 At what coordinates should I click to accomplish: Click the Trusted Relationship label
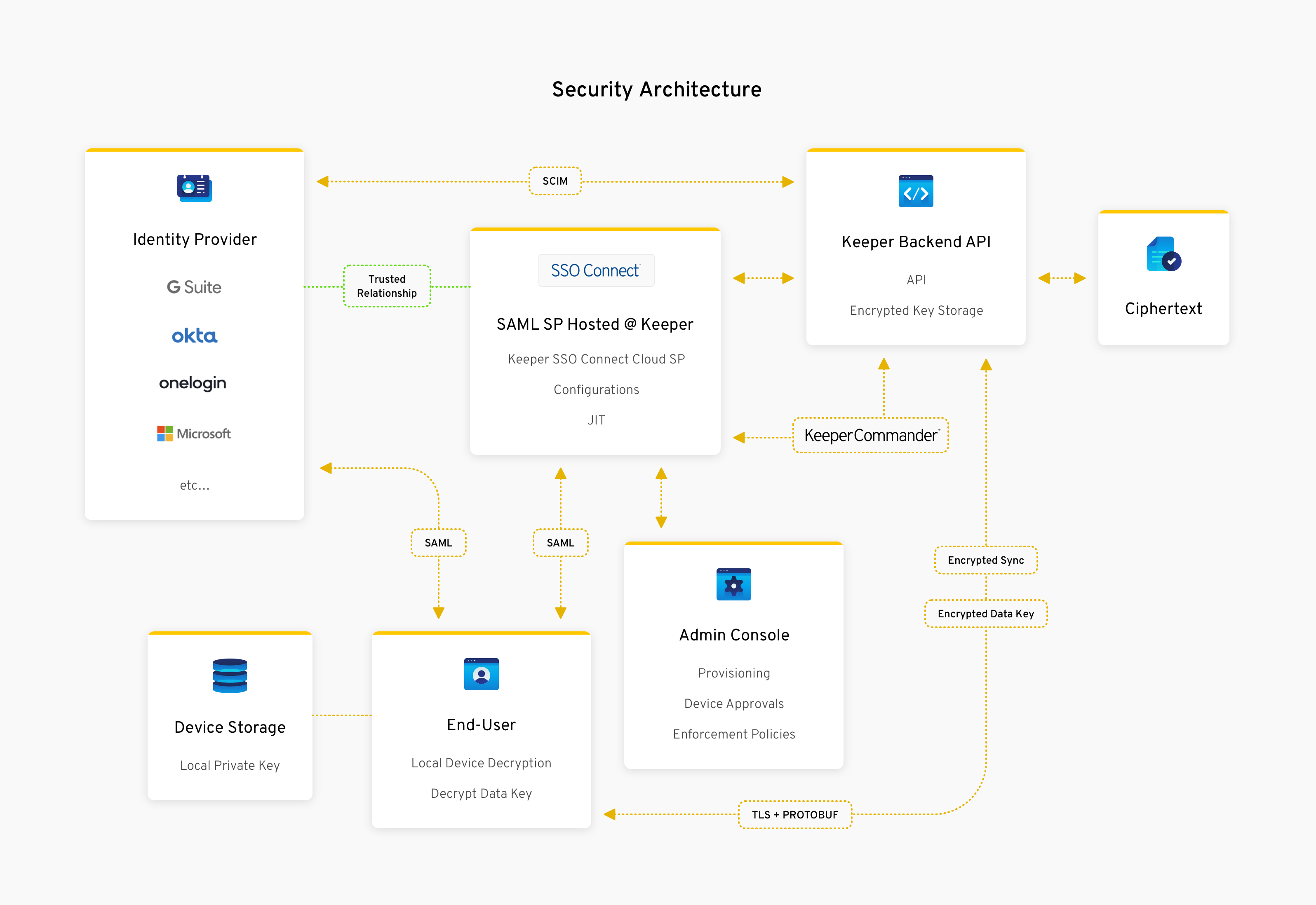387,286
